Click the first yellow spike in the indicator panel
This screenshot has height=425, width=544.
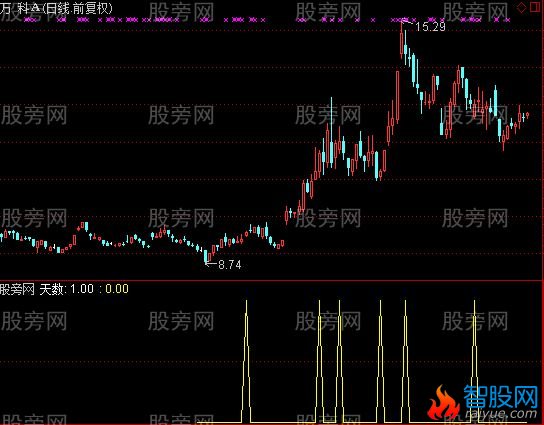(246, 361)
